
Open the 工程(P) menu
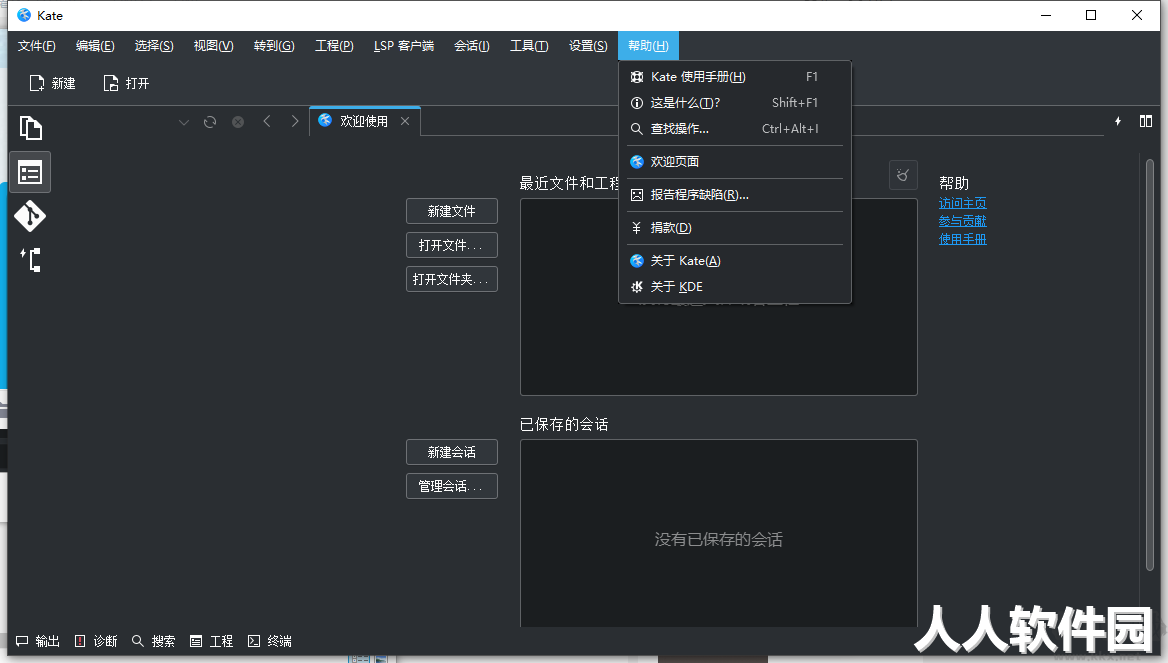(x=334, y=45)
